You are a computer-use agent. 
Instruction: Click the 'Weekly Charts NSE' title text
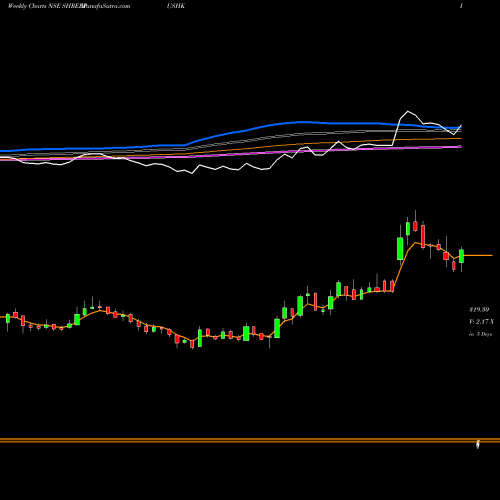tap(34, 6)
